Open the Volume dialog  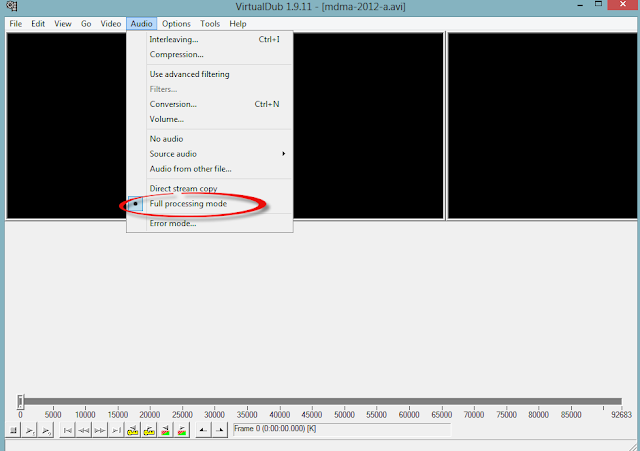pos(210,119)
